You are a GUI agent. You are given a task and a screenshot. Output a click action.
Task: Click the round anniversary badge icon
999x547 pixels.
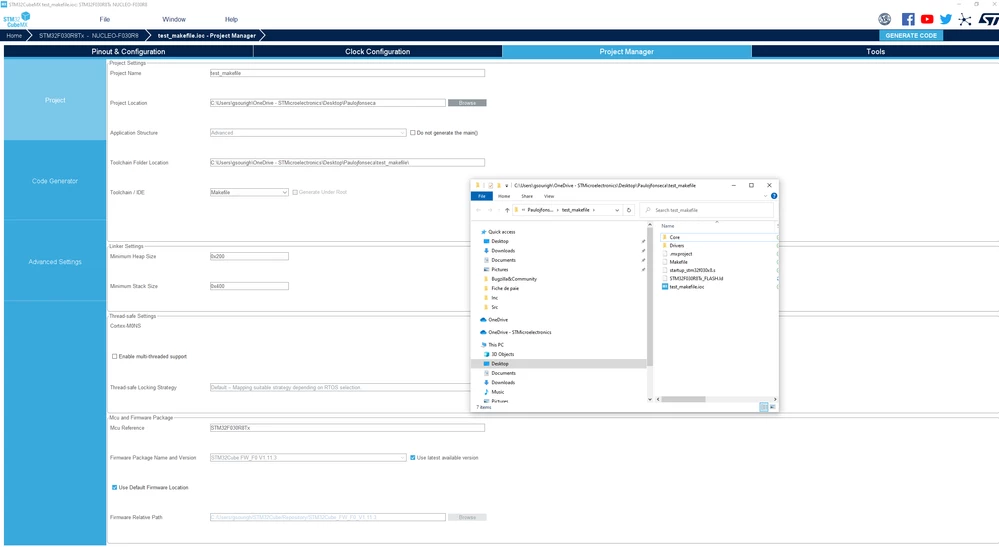click(x=884, y=19)
